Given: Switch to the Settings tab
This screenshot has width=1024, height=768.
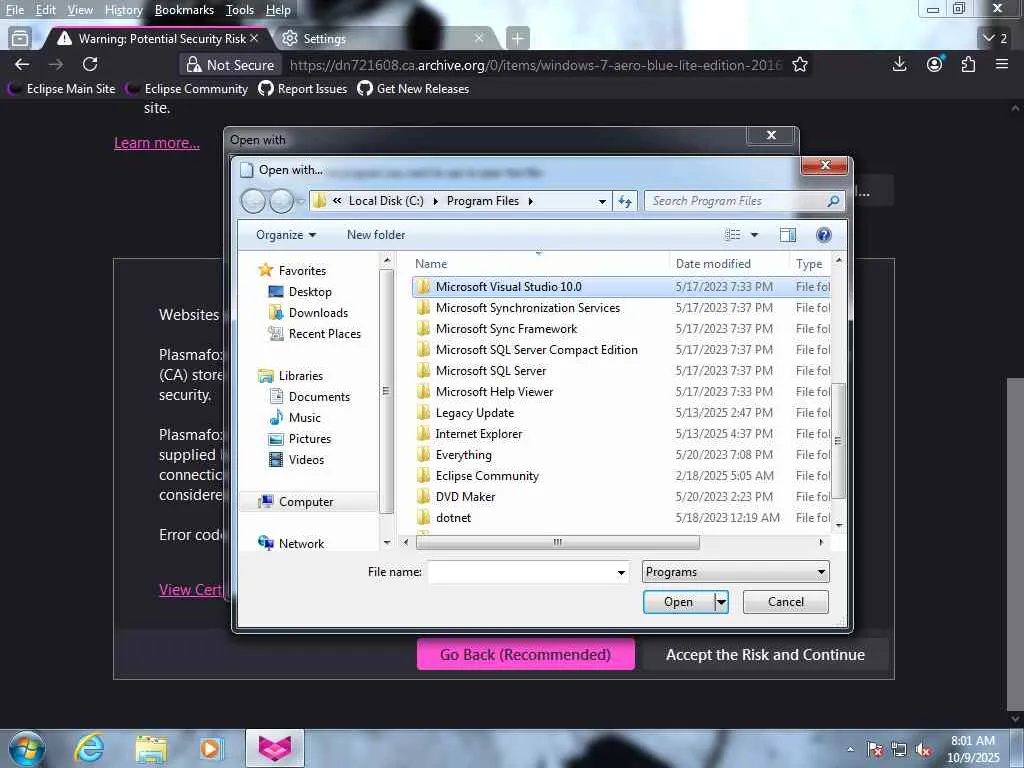Looking at the screenshot, I should (385, 39).
